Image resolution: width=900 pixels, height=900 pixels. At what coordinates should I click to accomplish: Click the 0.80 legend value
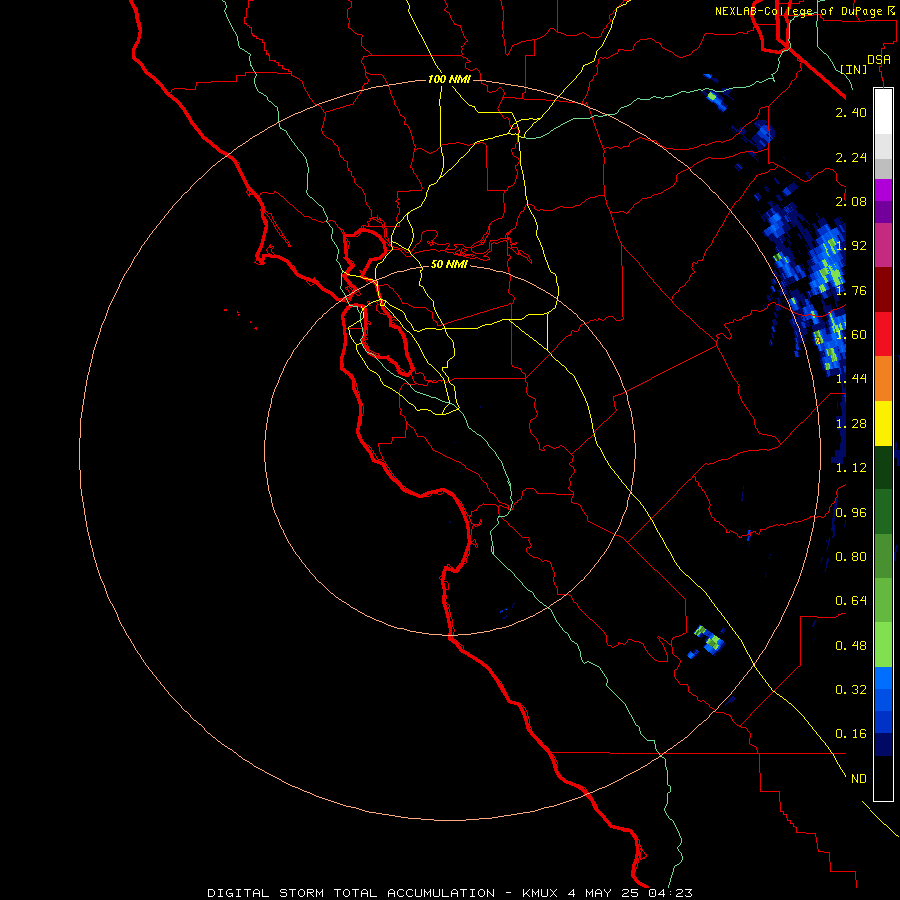[x=851, y=557]
